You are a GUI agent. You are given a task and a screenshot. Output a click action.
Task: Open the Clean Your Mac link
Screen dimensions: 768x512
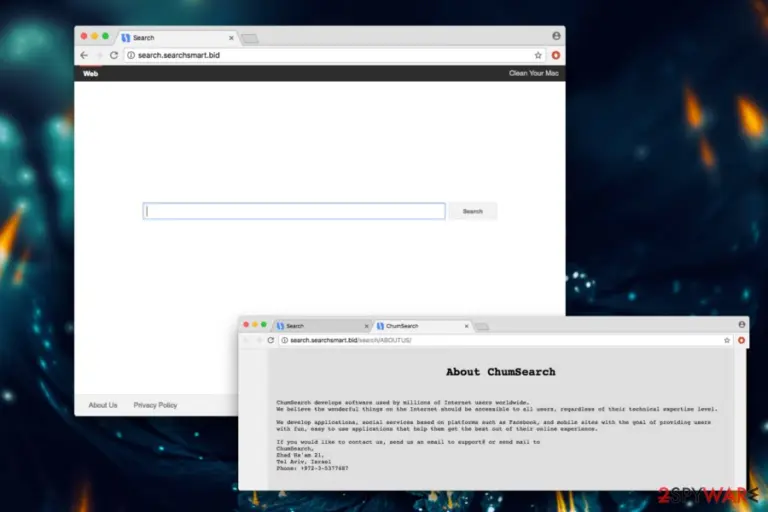(533, 73)
